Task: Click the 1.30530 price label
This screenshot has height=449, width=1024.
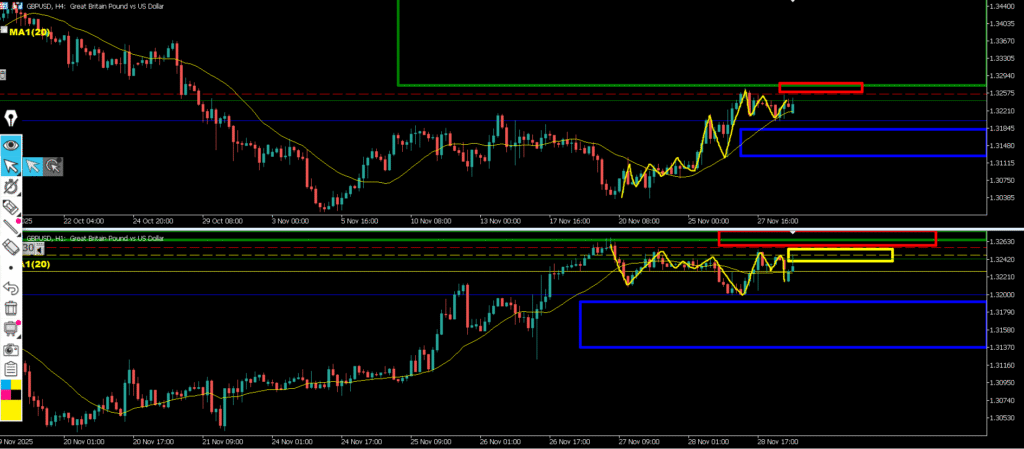Action: click(1003, 418)
